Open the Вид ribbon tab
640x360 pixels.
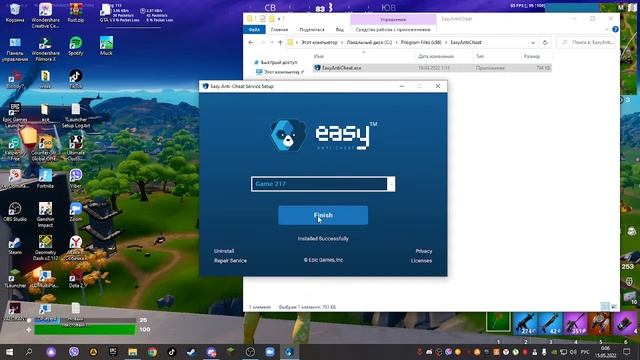pos(340,29)
